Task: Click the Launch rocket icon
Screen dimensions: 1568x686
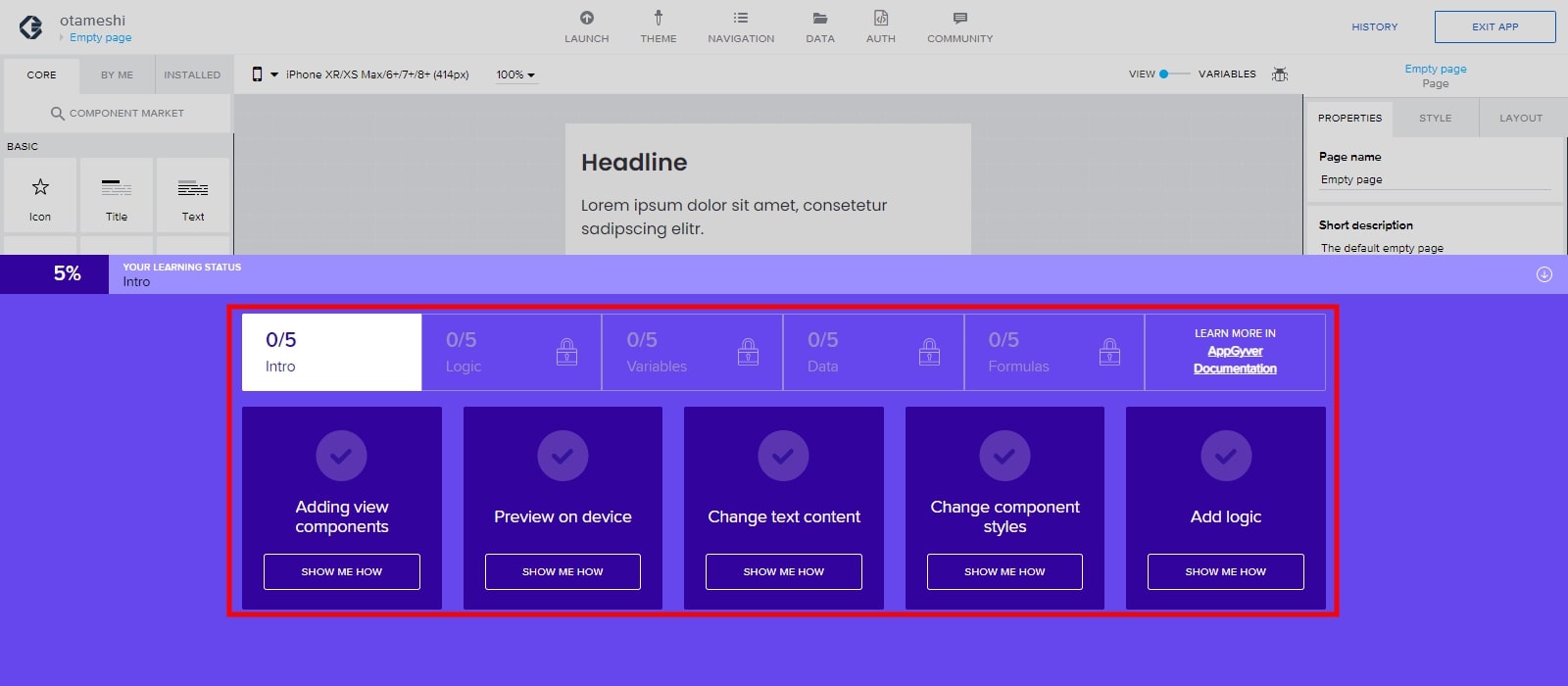Action: [586, 19]
